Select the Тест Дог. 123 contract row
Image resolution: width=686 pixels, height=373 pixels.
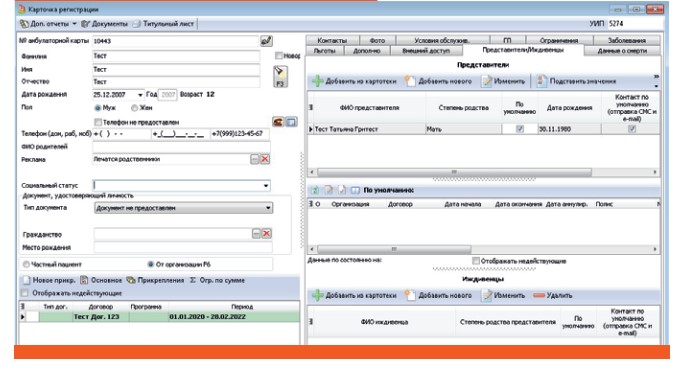160,317
